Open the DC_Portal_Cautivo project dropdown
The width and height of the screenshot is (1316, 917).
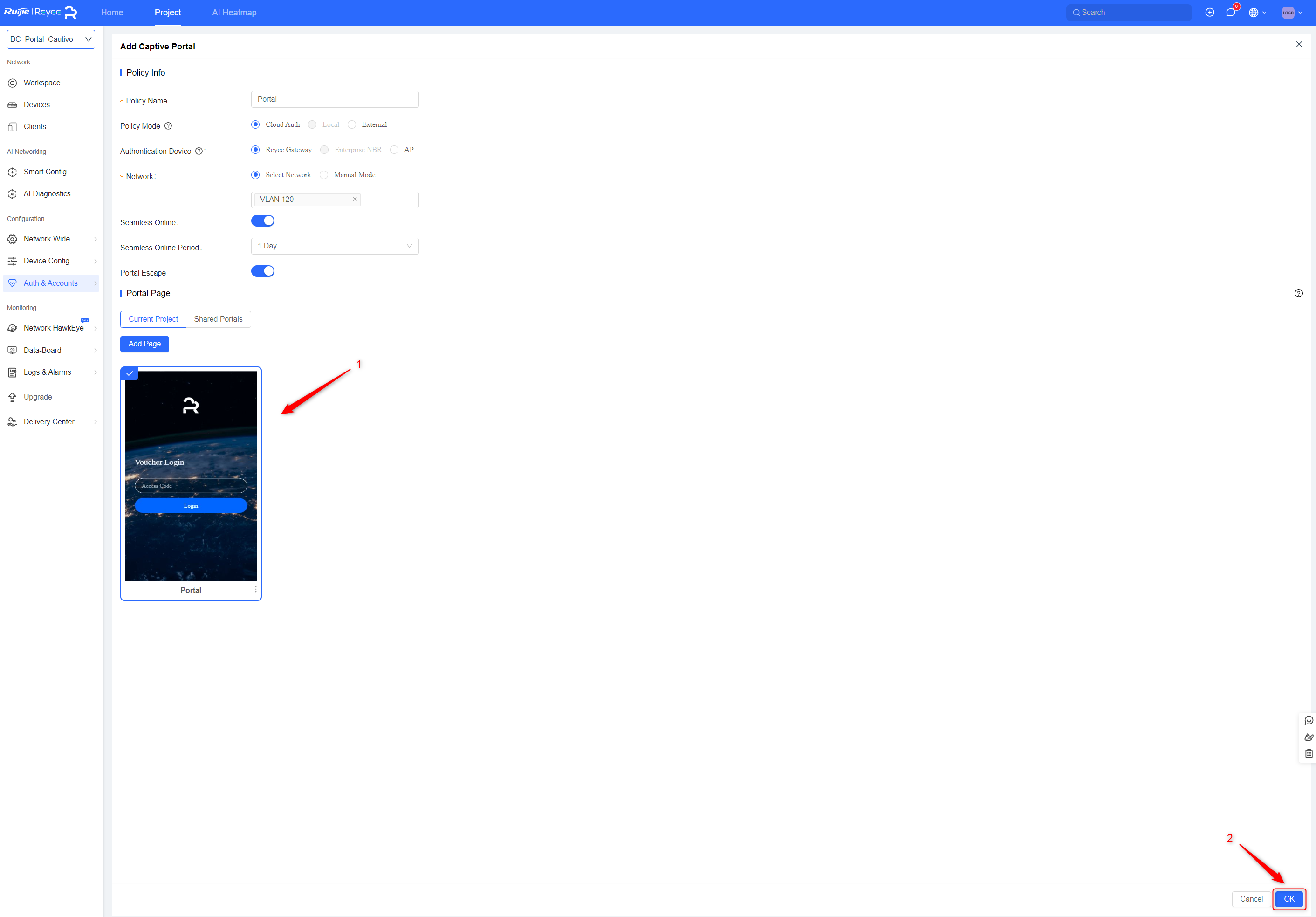(x=51, y=40)
